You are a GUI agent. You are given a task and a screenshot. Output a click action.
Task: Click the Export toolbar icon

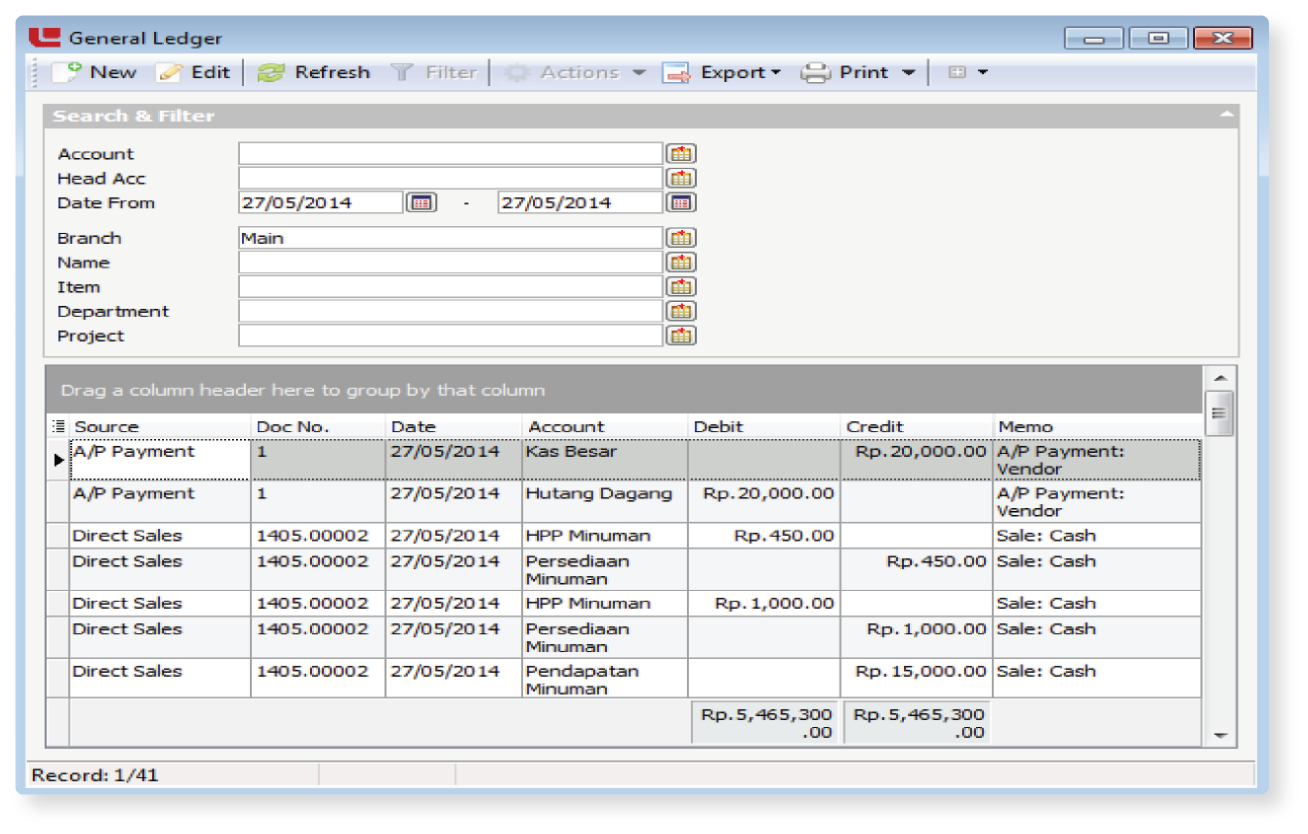tap(677, 72)
